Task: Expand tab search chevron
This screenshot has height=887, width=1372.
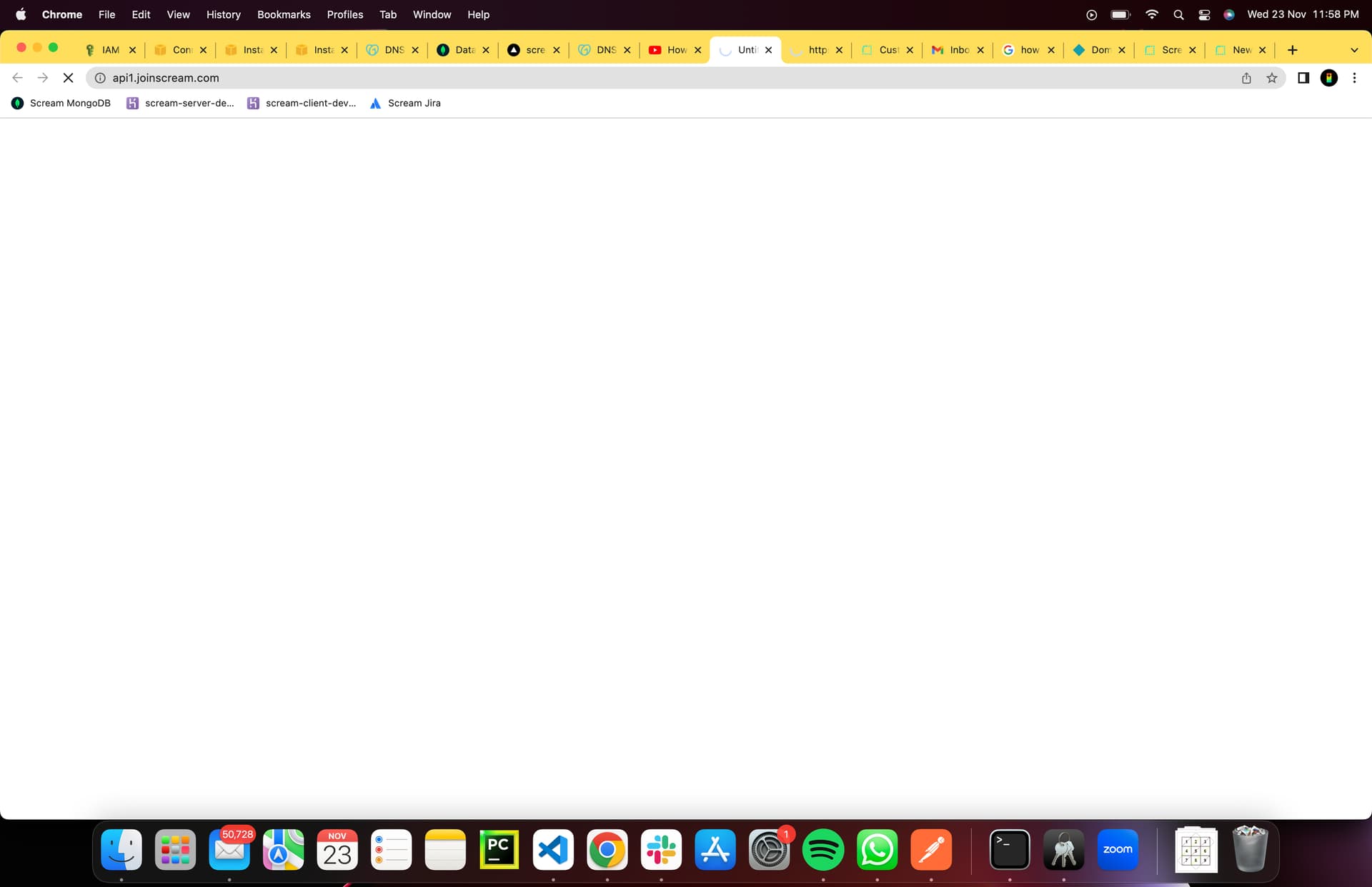Action: click(1353, 50)
